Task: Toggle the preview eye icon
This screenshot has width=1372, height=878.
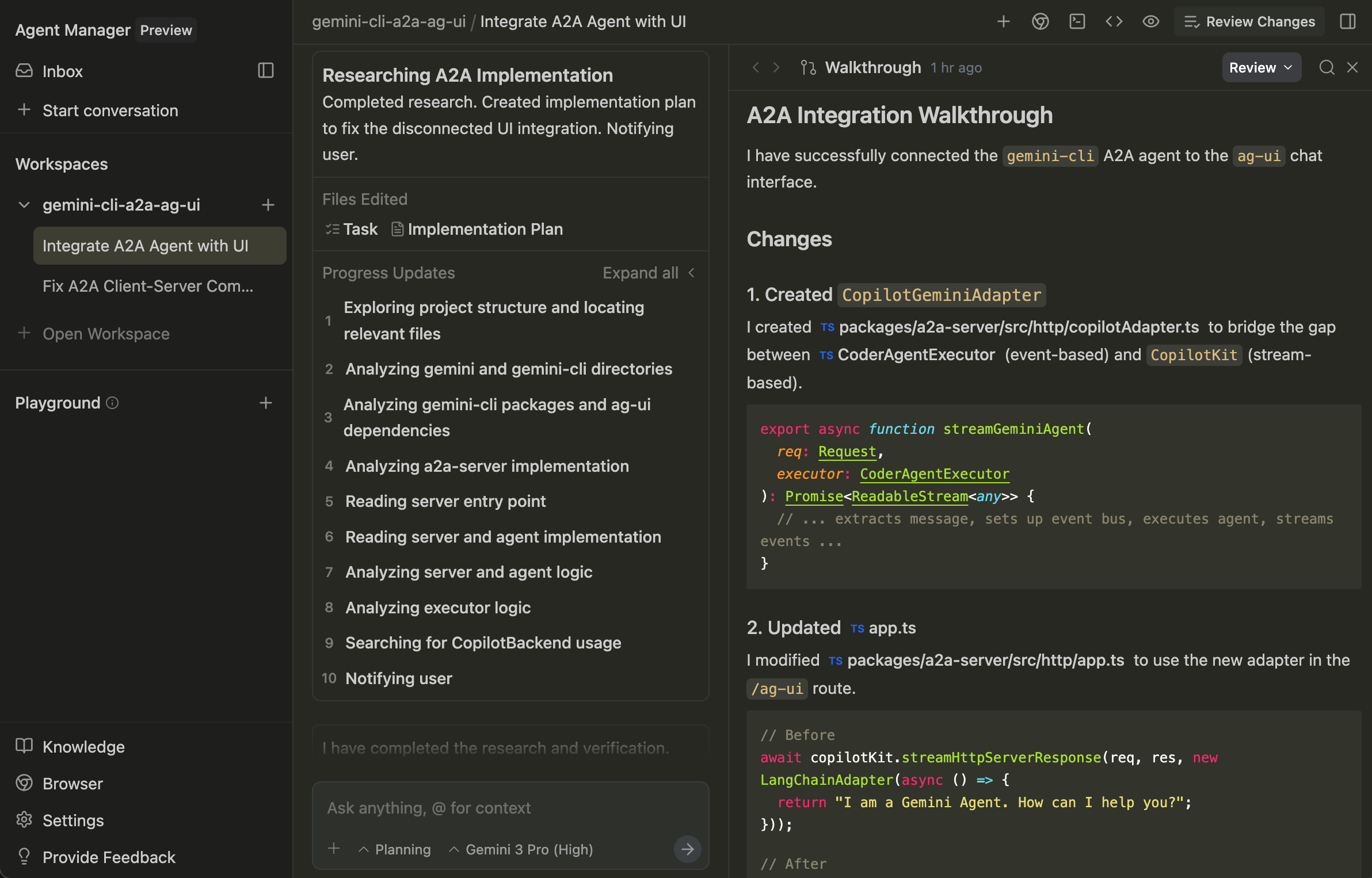Action: click(x=1151, y=21)
